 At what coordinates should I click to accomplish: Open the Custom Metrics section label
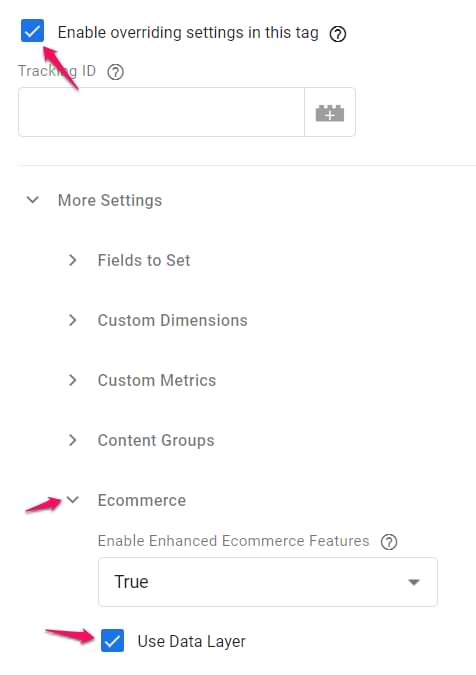[157, 381]
